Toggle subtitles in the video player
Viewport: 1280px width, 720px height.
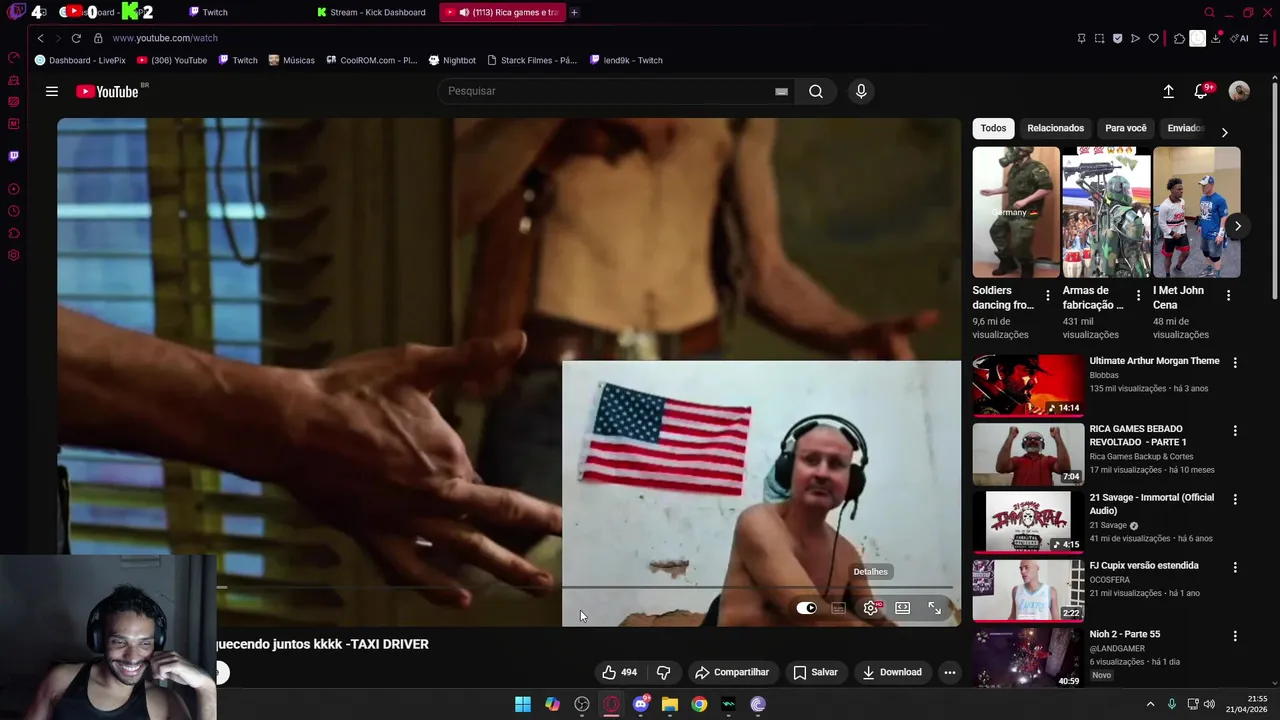(839, 608)
